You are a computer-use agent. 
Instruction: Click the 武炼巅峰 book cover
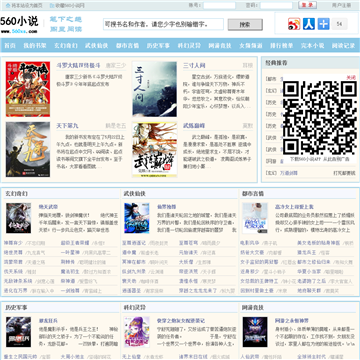(x=155, y=149)
